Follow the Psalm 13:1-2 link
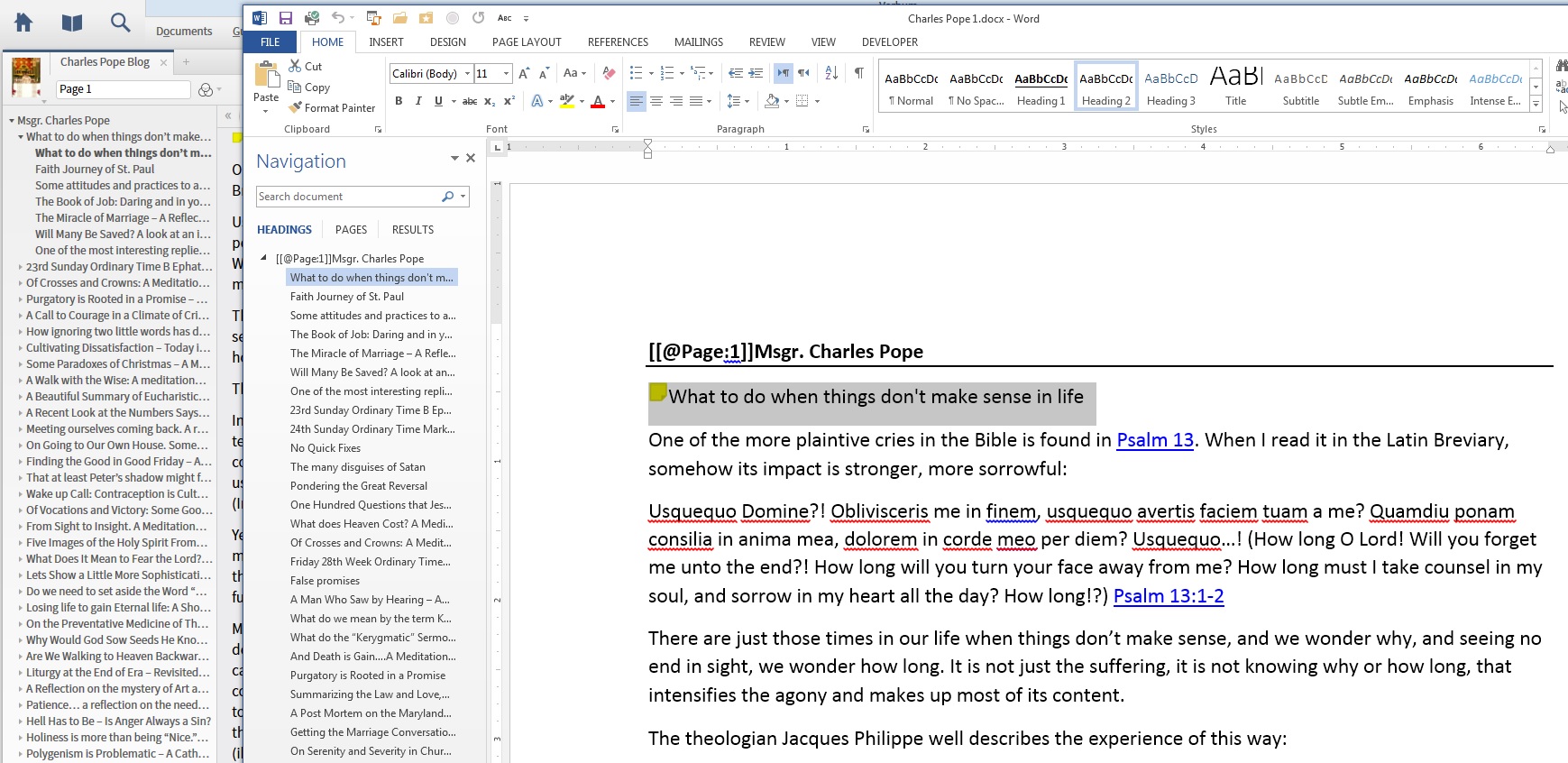Viewport: 1568px width, 763px height. tap(1169, 596)
